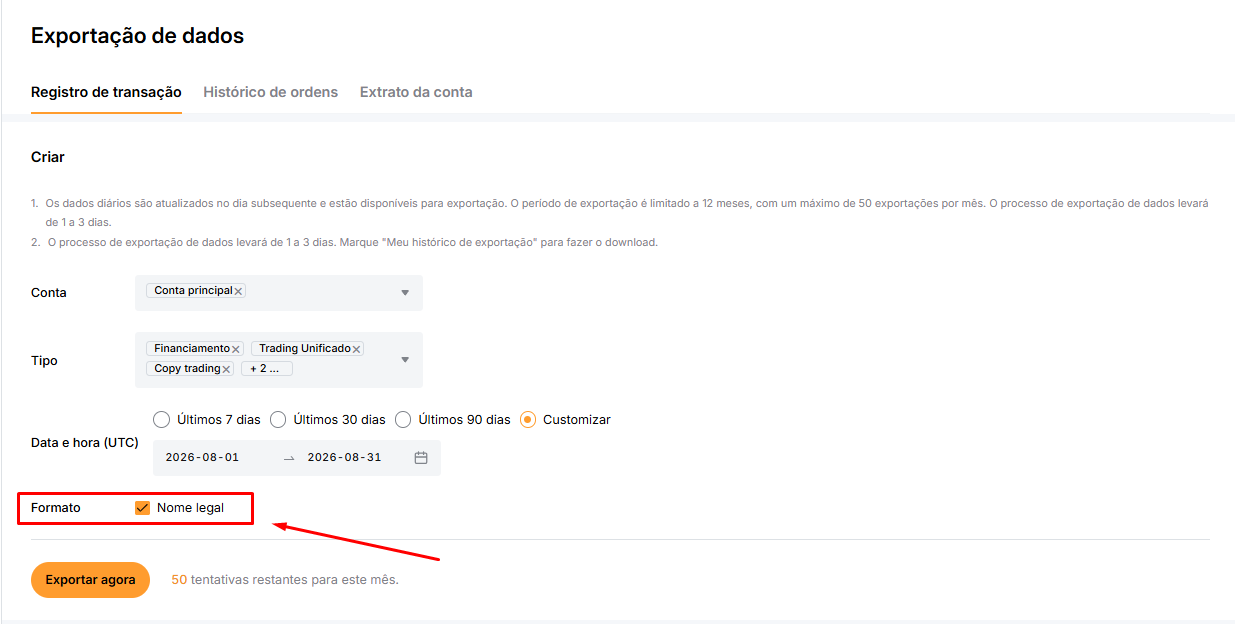Switch to Registro de transação tab
Viewport: 1235px width, 624px height.
pyautogui.click(x=106, y=92)
